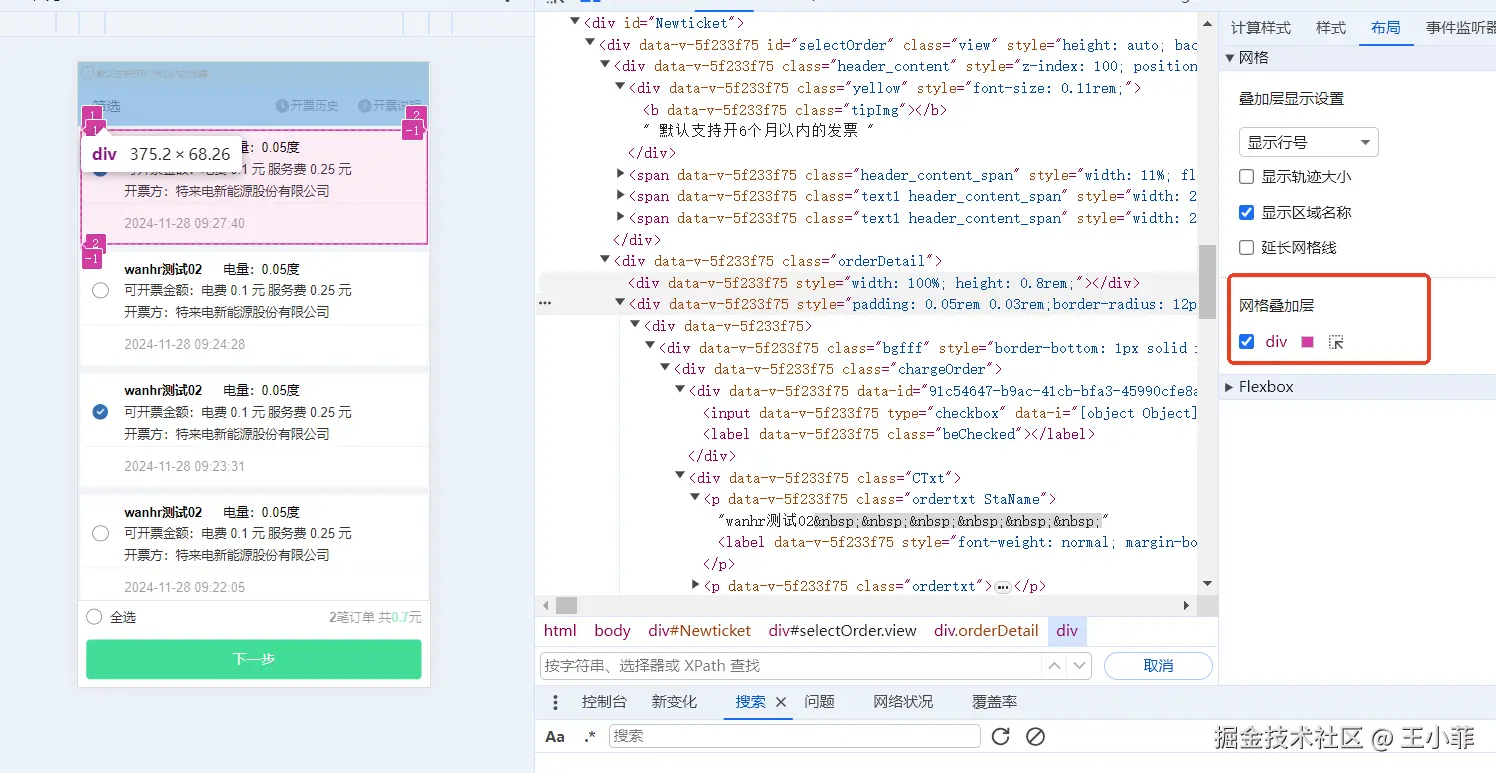Select the label class="beChecked" DOM row
The height and width of the screenshot is (773, 1496).
(x=899, y=435)
